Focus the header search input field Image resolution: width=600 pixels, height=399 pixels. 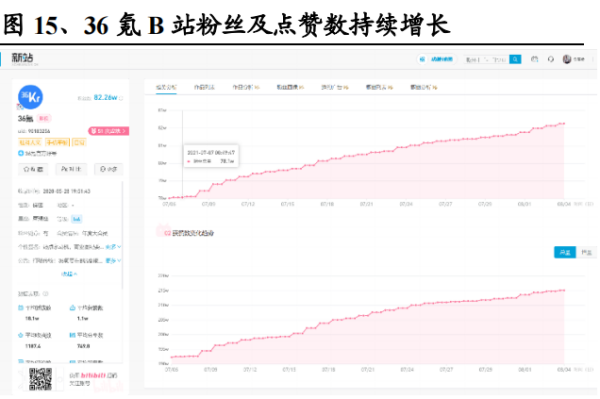486,59
